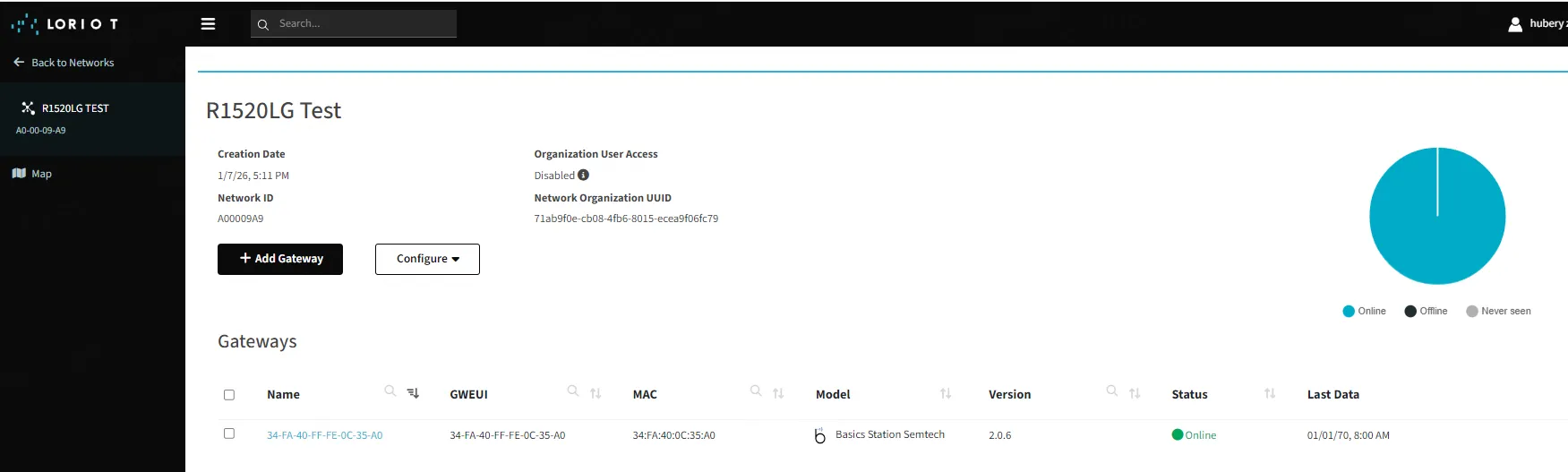Click search icon in Name column
This screenshot has height=472, width=1568.
pyautogui.click(x=390, y=391)
